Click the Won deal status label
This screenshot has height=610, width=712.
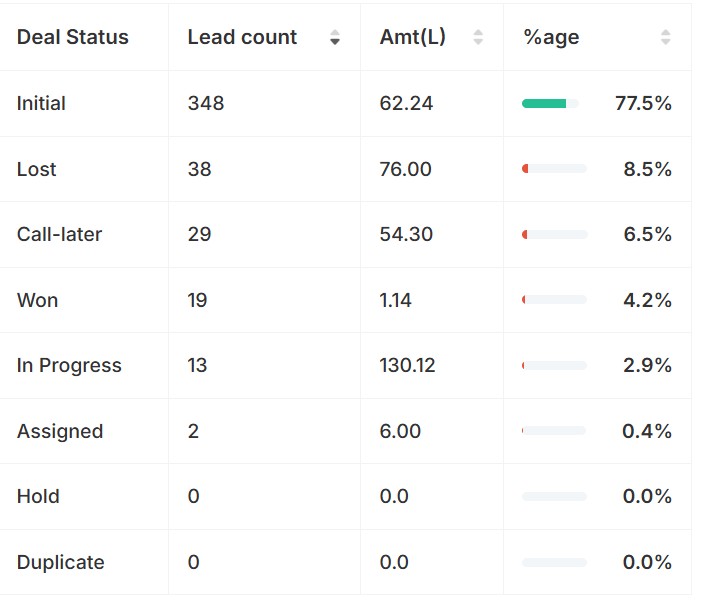click(37, 300)
